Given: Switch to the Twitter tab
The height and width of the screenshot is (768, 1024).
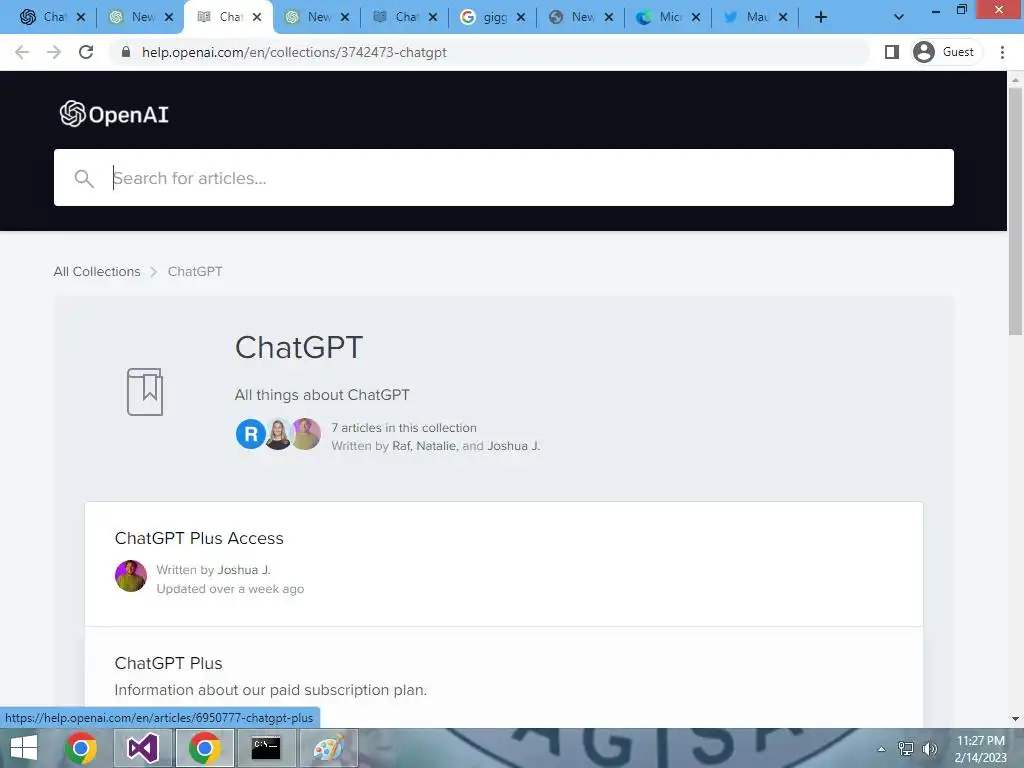Looking at the screenshot, I should pyautogui.click(x=747, y=17).
